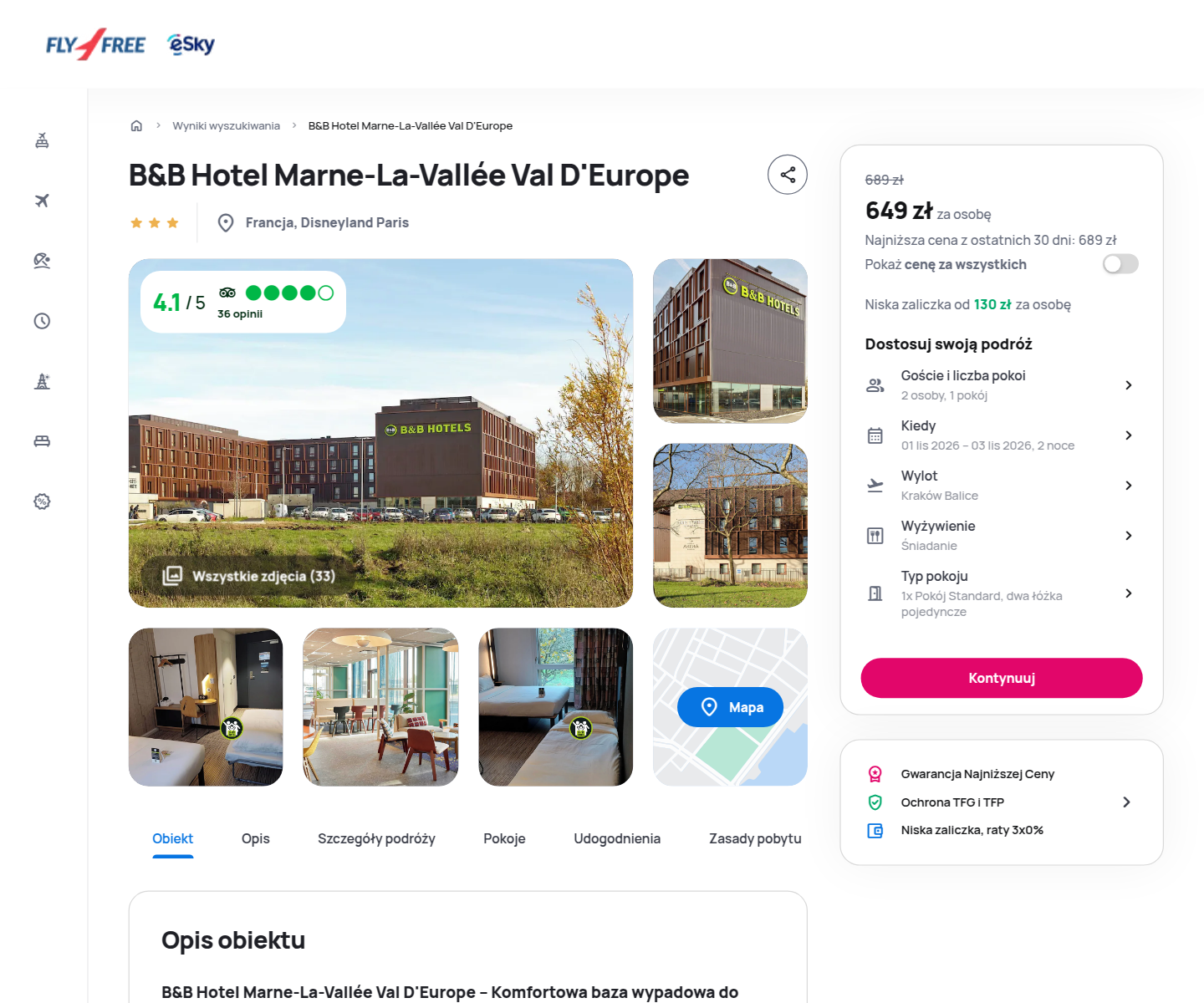Open the flights airplane icon in sidebar
This screenshot has height=1003, width=1204.
point(42,201)
